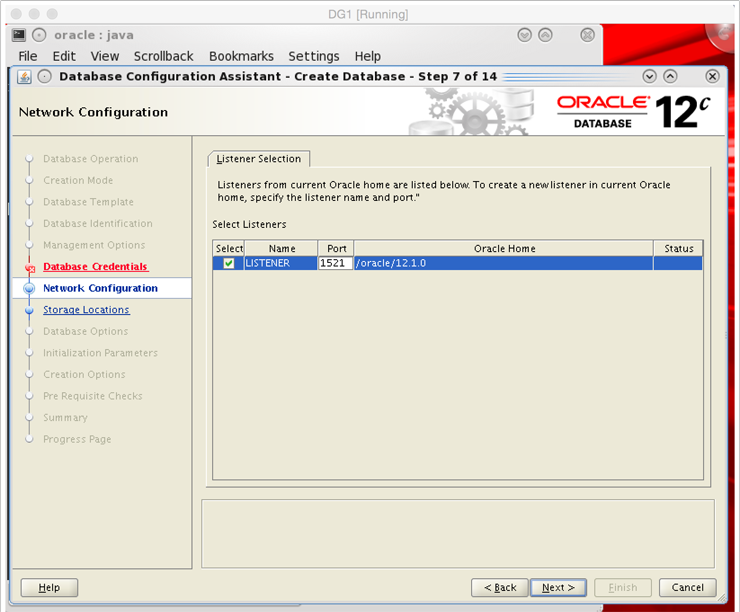Click the Progress Page step
The width and height of the screenshot is (740, 612).
coord(77,439)
